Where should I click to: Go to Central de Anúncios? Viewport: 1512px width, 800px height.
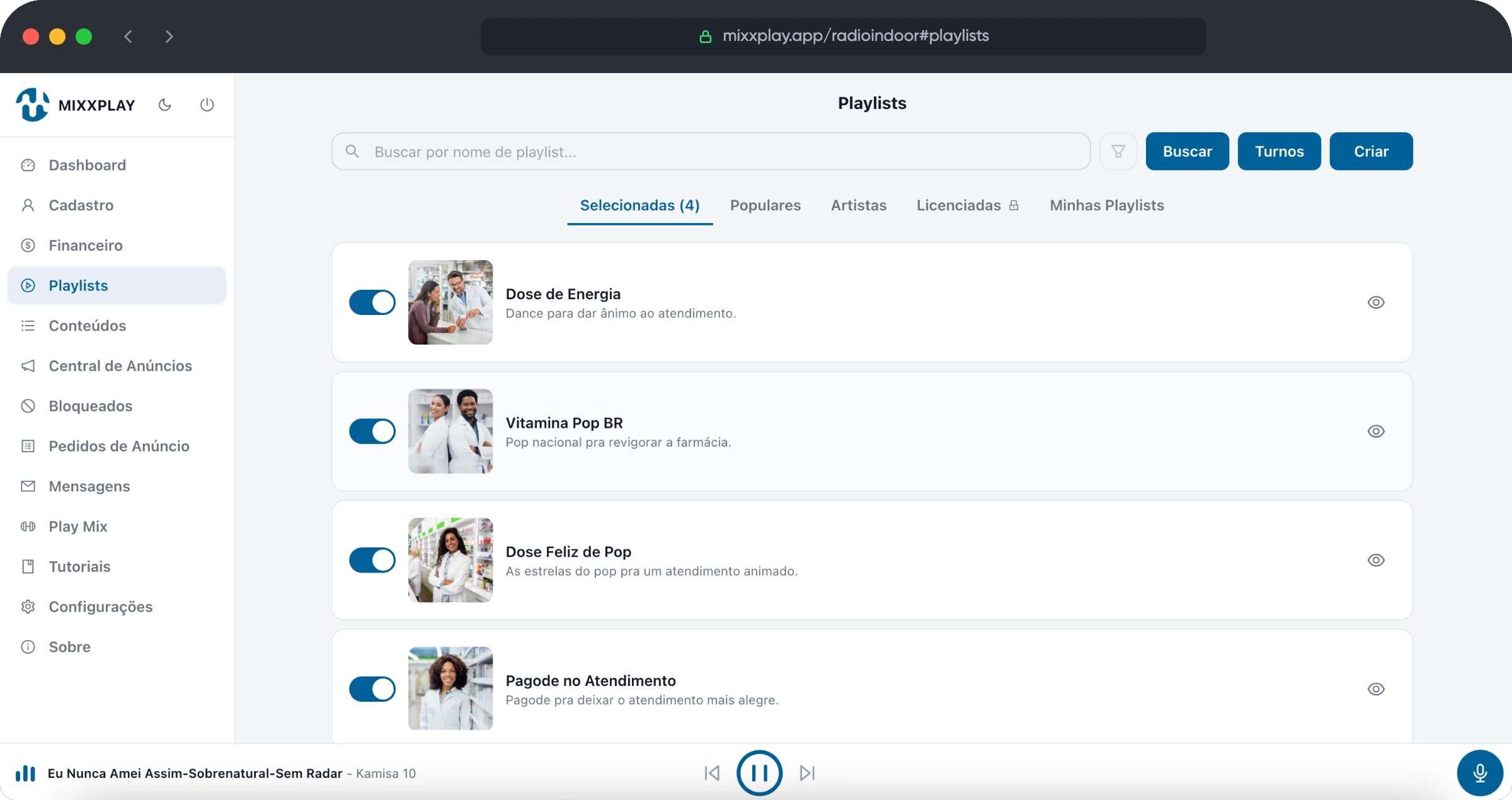point(117,366)
